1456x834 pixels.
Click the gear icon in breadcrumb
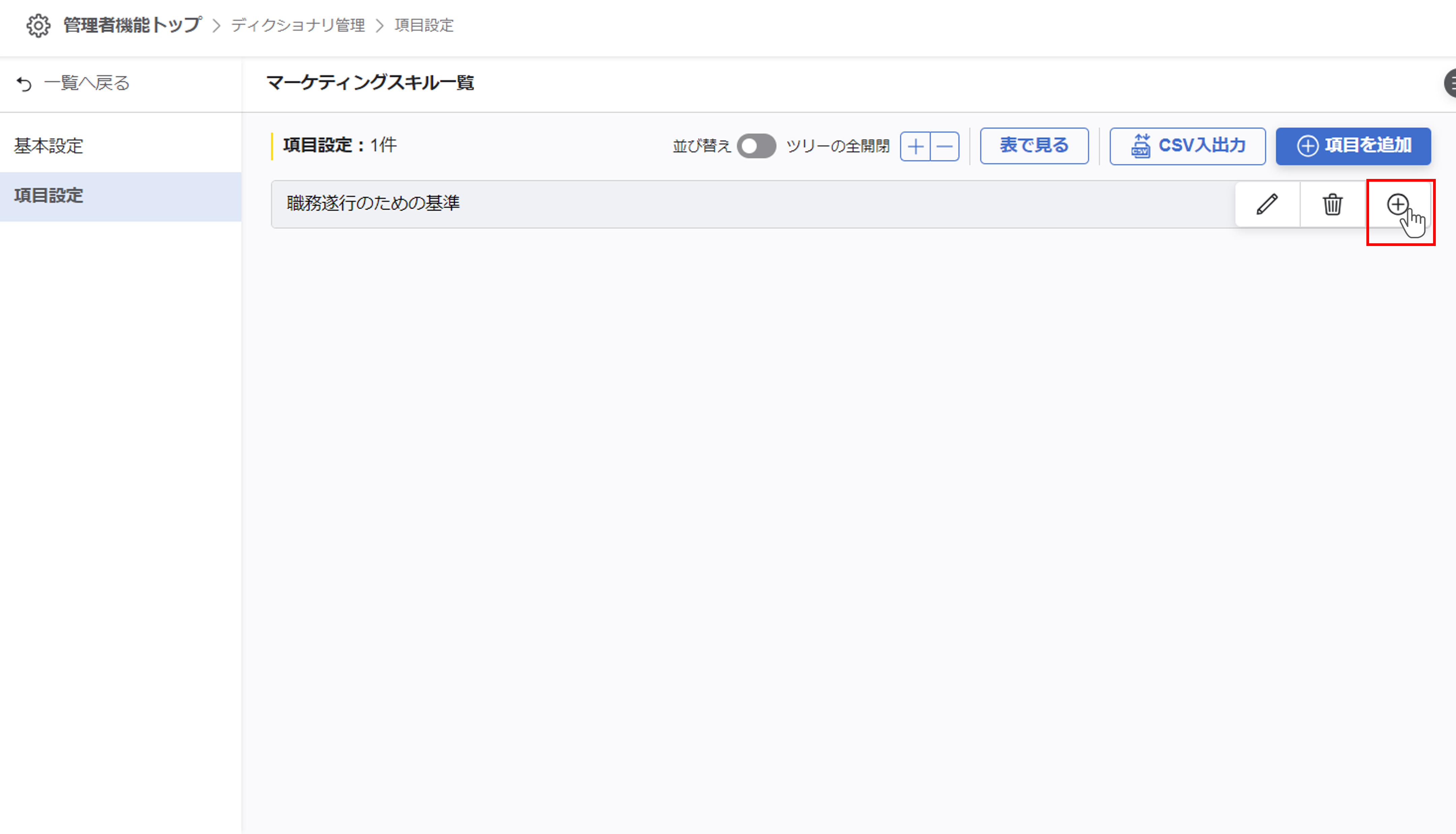pos(38,26)
